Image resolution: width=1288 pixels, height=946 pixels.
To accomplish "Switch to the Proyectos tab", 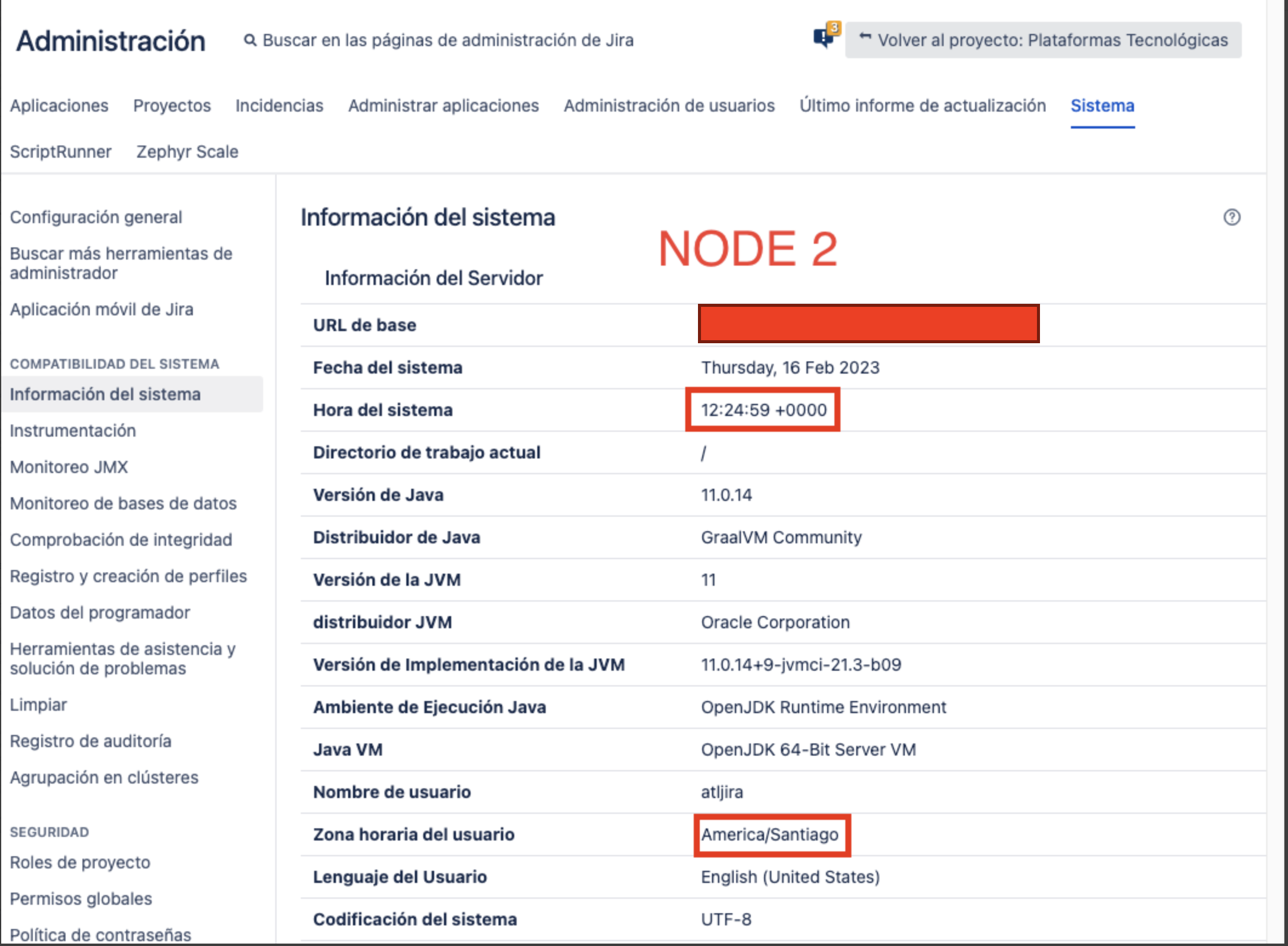I will 172,106.
